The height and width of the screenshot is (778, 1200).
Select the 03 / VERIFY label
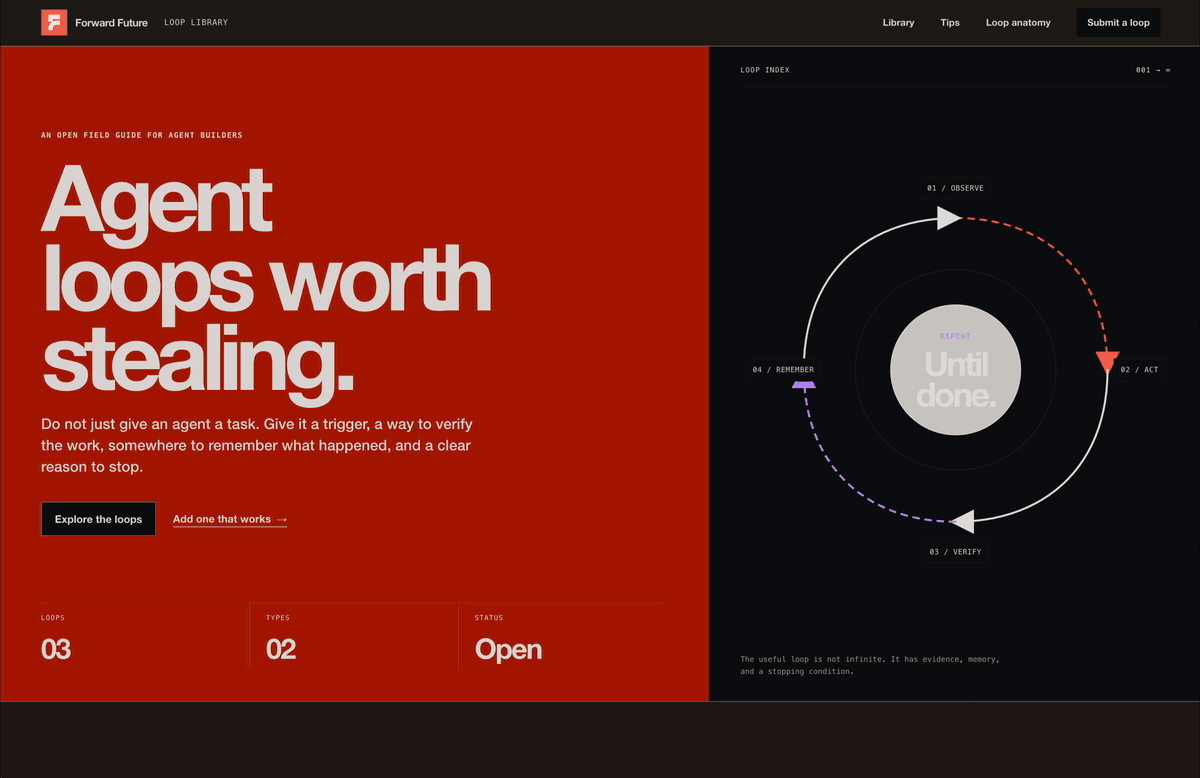click(955, 552)
